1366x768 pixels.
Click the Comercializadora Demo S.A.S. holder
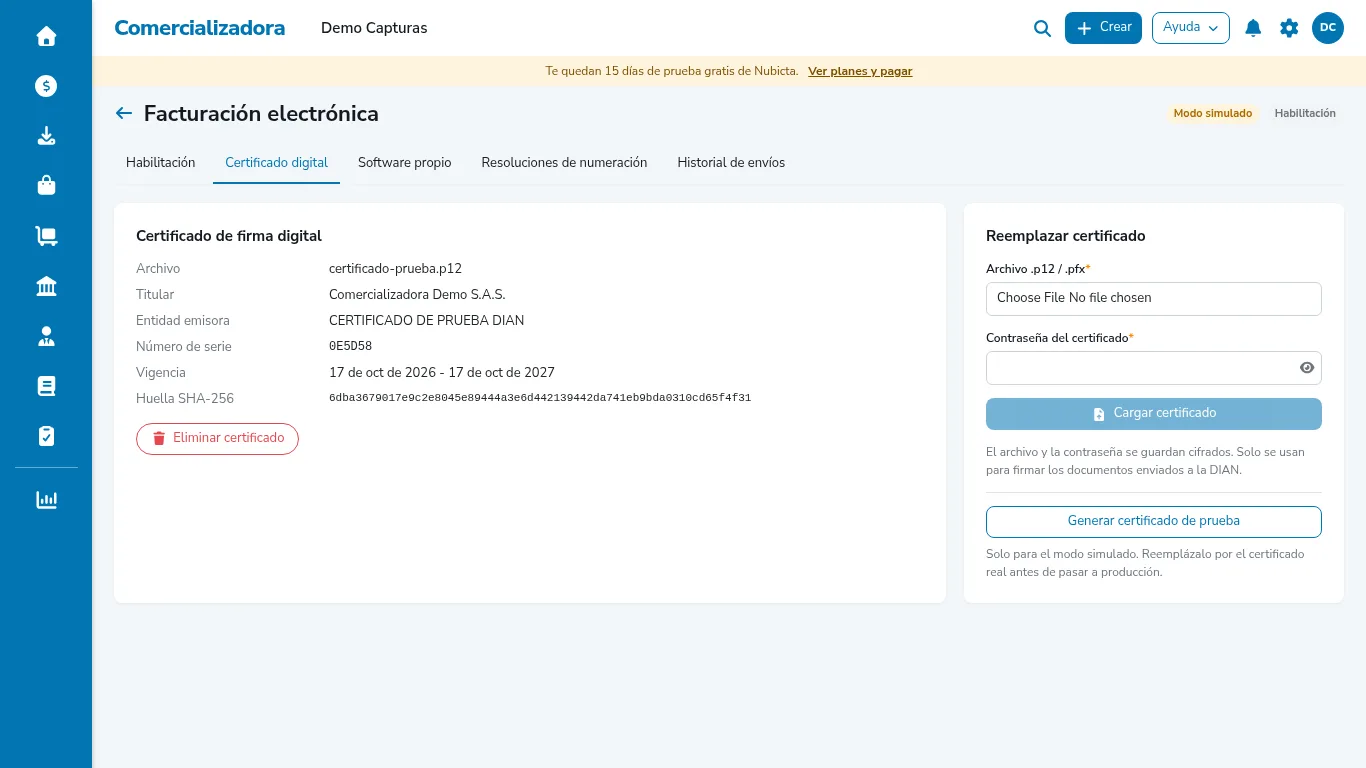pyautogui.click(x=417, y=295)
